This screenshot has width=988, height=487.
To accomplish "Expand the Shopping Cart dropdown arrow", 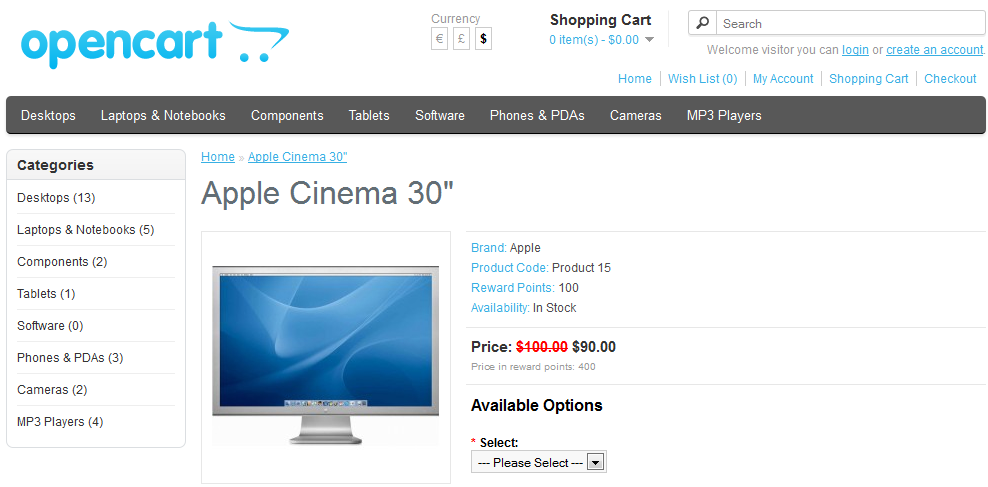I will tap(649, 40).
